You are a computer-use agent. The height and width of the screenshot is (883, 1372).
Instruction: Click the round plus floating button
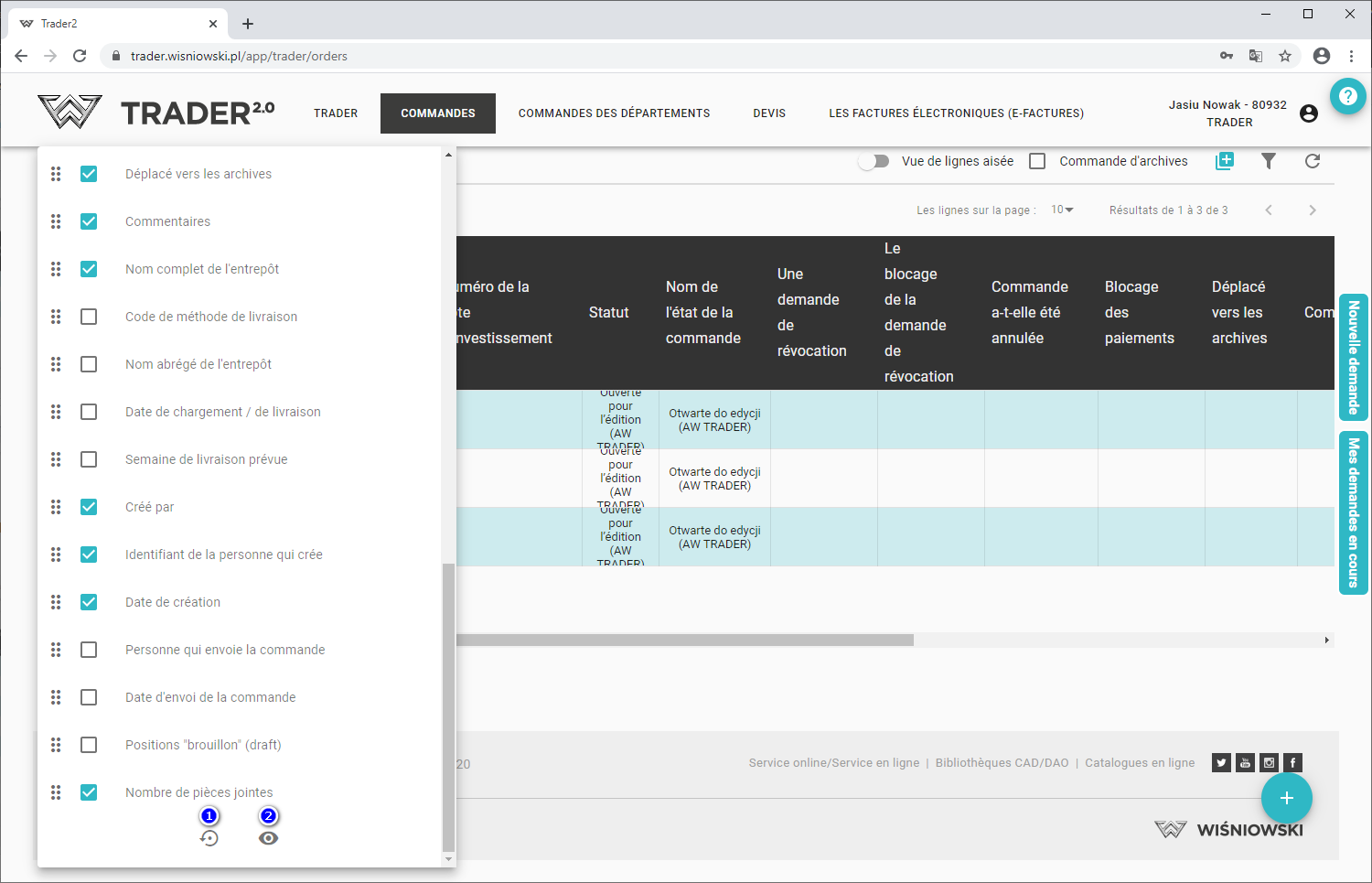(1286, 798)
